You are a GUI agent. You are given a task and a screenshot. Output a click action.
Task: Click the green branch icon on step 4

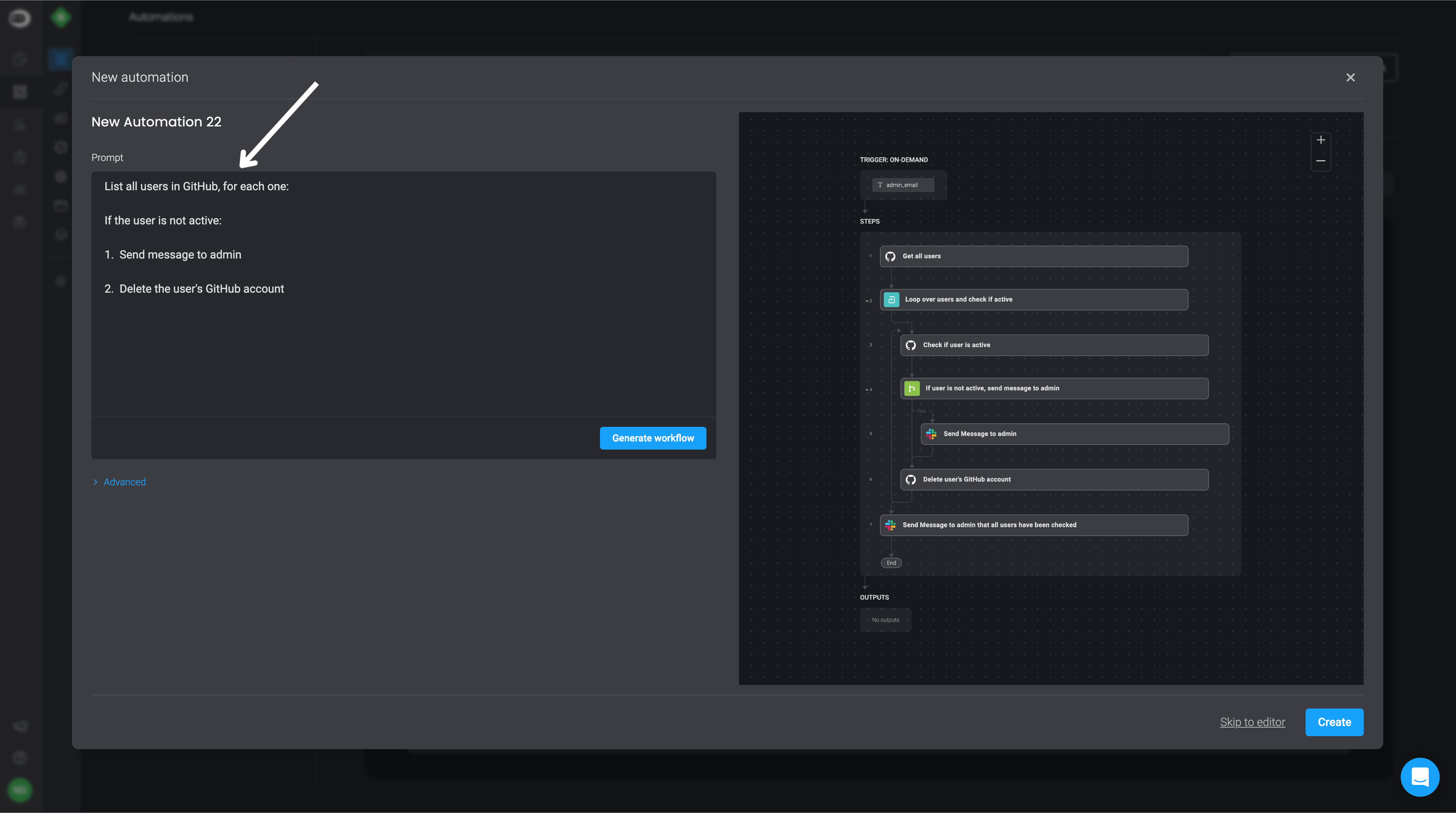(x=912, y=388)
